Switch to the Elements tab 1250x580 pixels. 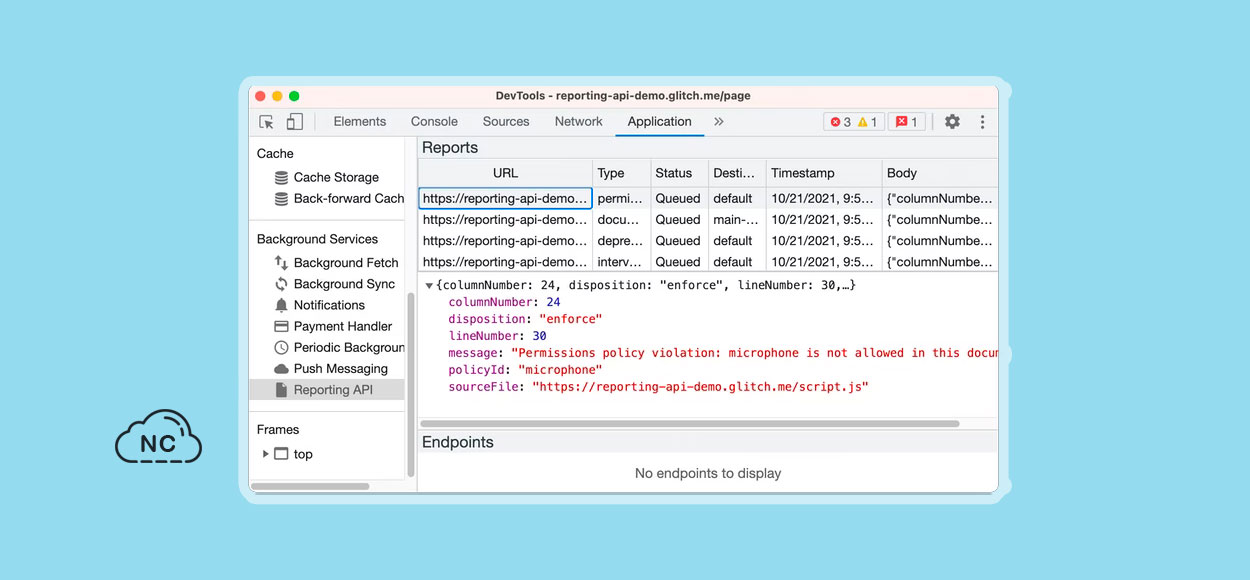[x=360, y=122]
